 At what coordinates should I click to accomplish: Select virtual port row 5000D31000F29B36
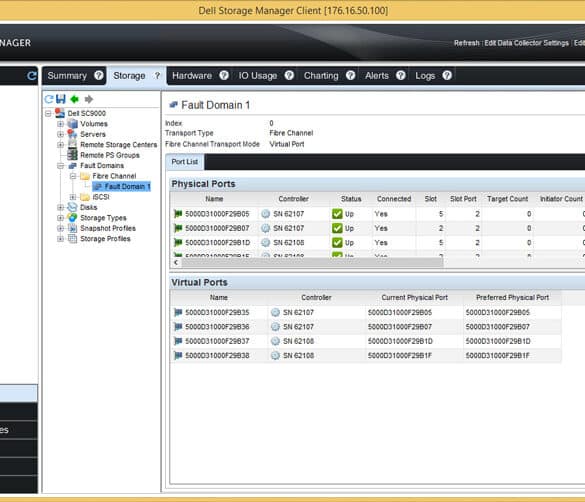(x=366, y=327)
